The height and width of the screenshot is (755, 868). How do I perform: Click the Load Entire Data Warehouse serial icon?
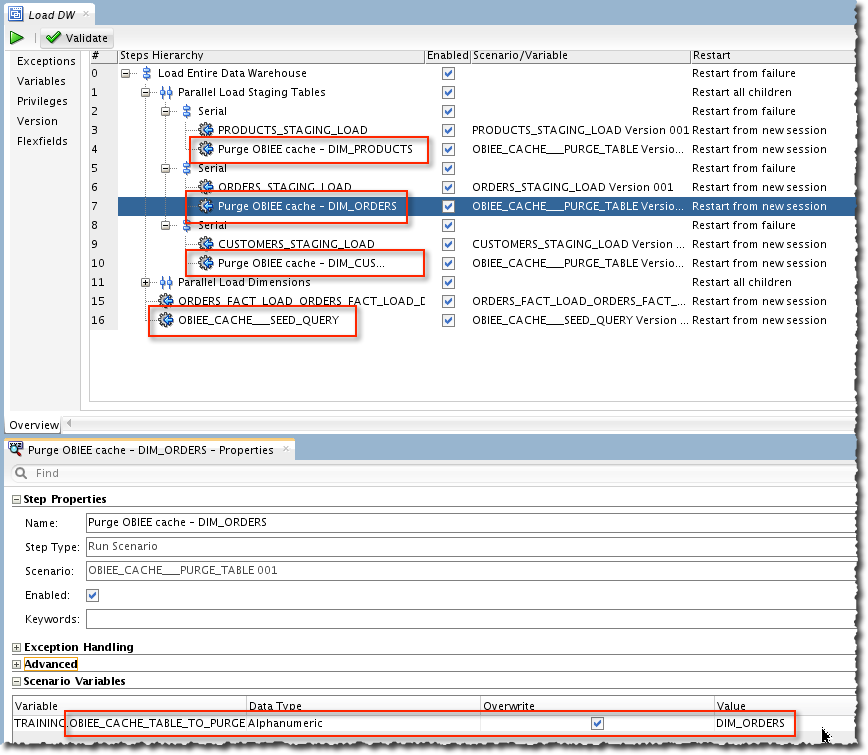click(x=147, y=73)
